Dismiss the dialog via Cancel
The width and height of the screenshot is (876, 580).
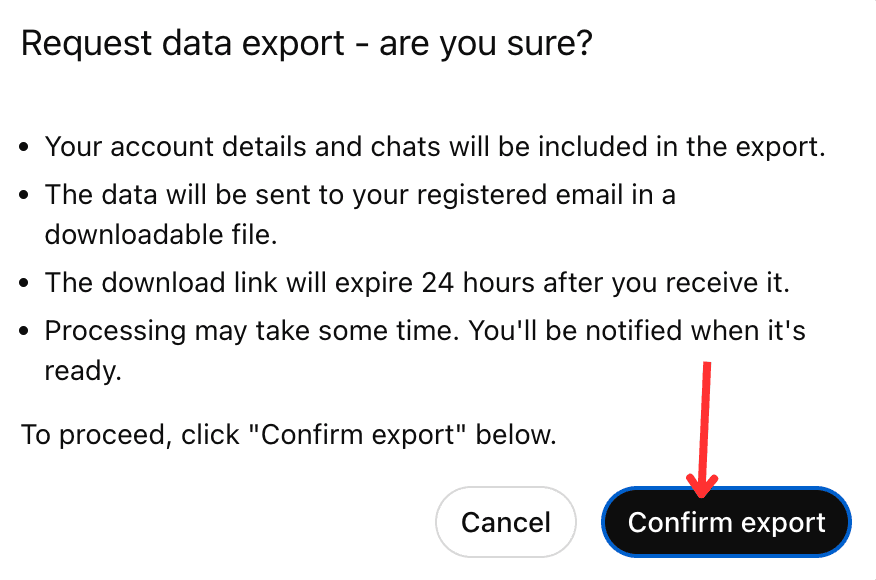(506, 522)
